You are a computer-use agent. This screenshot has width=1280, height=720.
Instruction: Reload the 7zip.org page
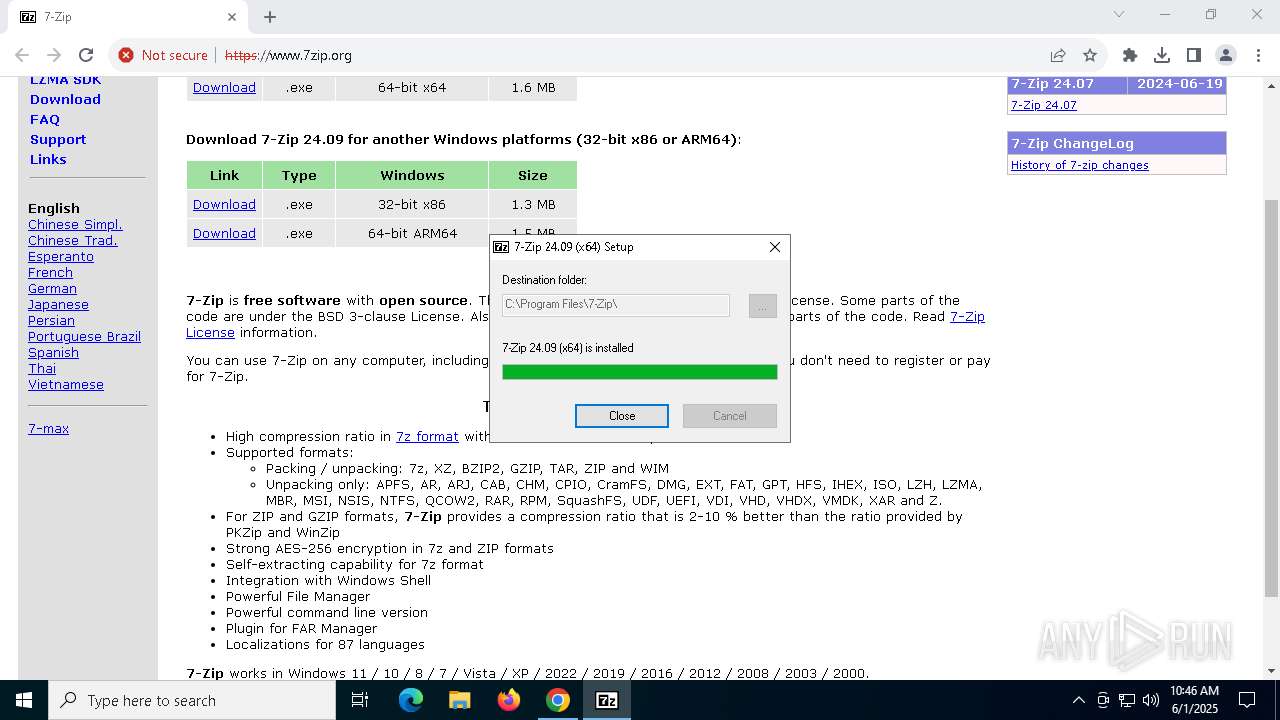[86, 55]
